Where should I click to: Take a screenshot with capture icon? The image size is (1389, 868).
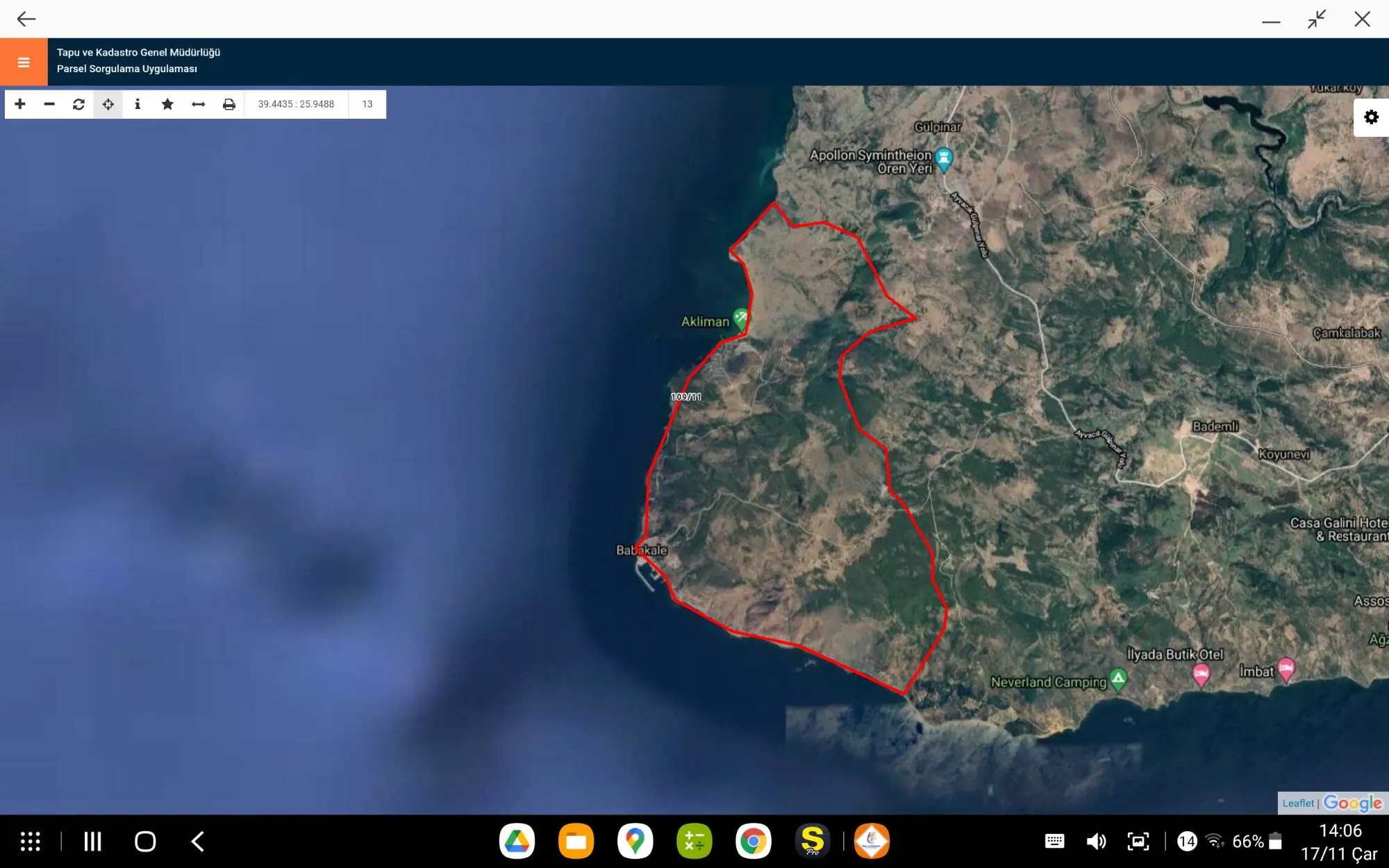1138,842
